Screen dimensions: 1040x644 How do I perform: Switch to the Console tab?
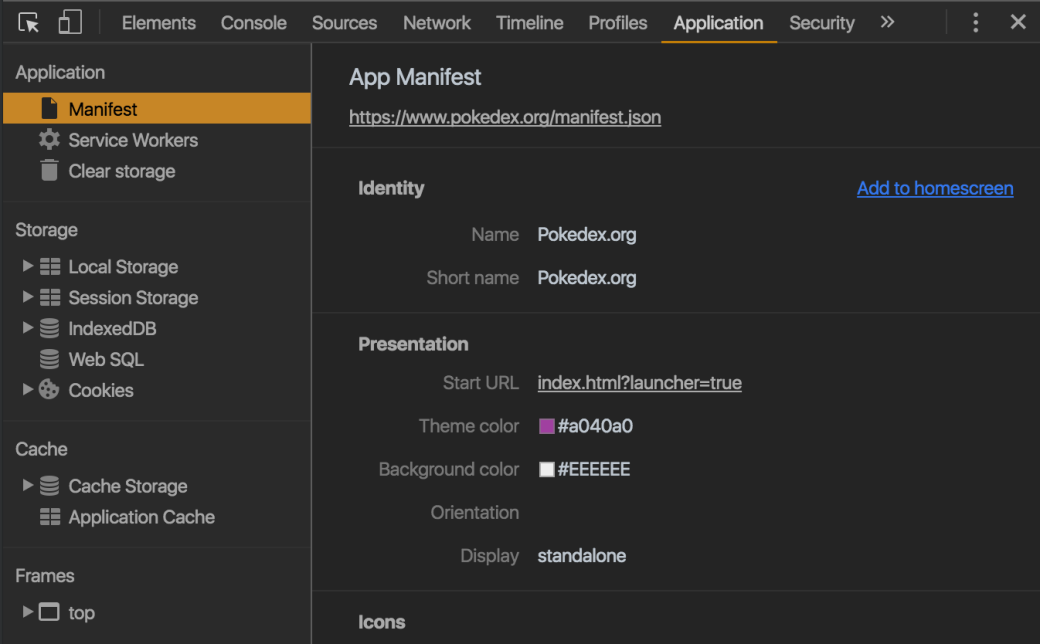(x=253, y=23)
